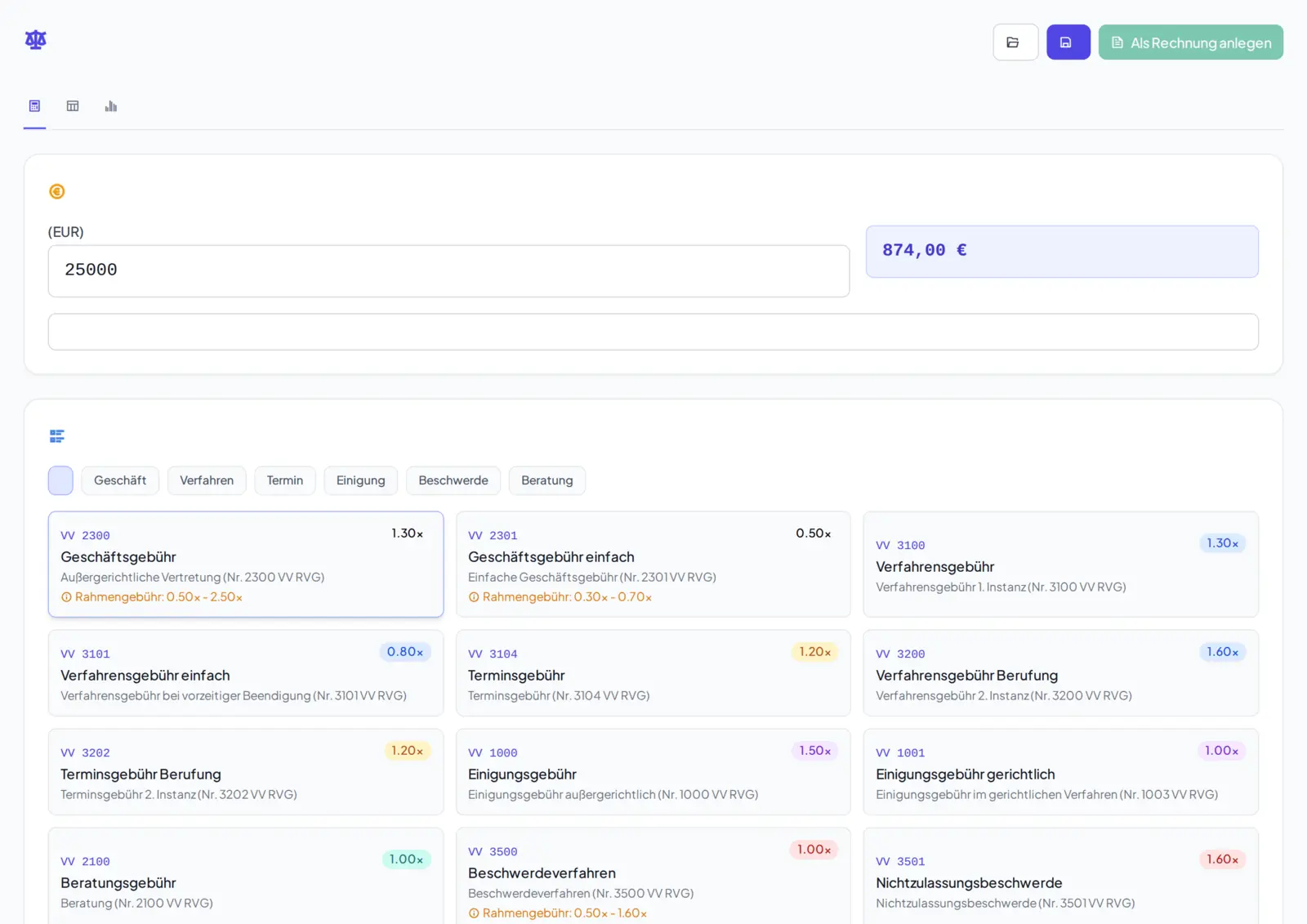The width and height of the screenshot is (1307, 924).
Task: Select the VV 3100 Verfahrensgebühr card
Action: pyautogui.click(x=1060, y=565)
